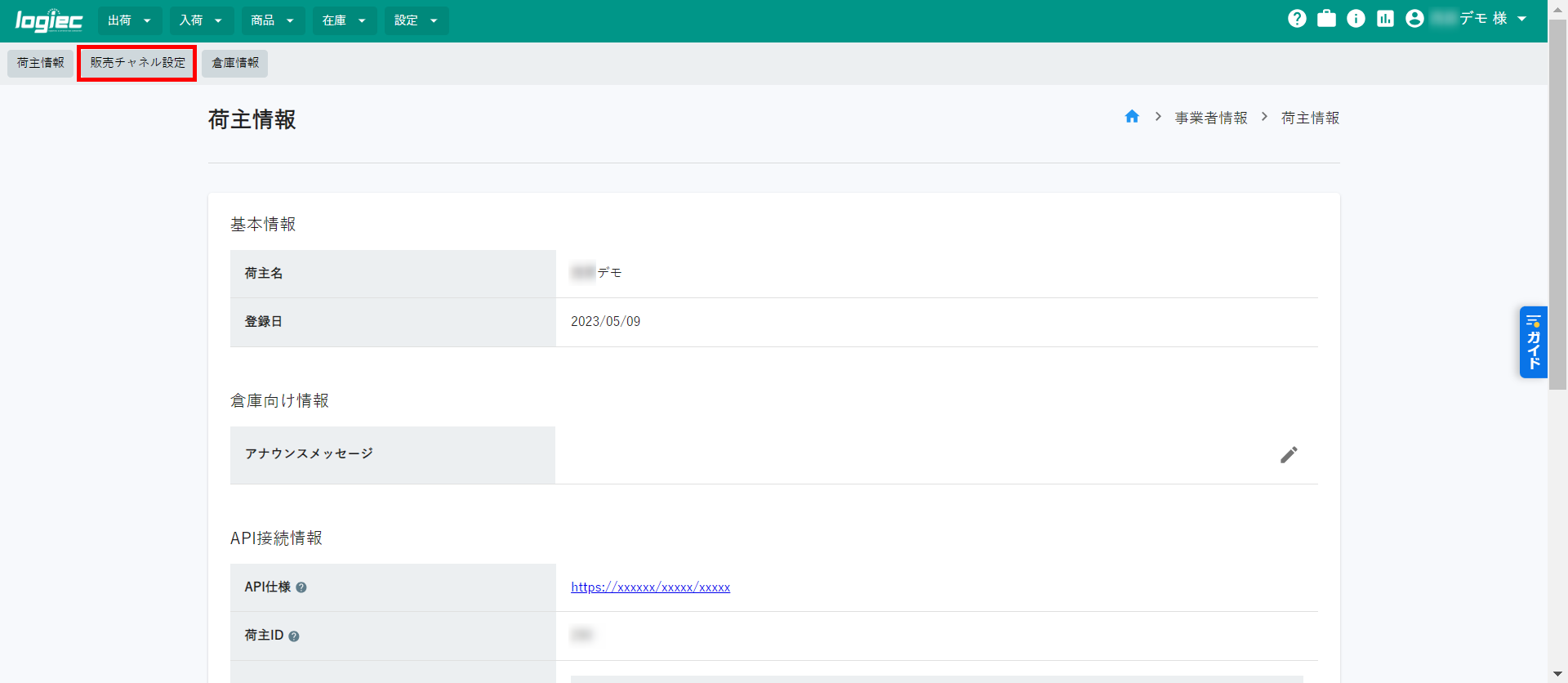Switch to 倉庫情報 tab
1568x683 pixels.
(x=235, y=63)
